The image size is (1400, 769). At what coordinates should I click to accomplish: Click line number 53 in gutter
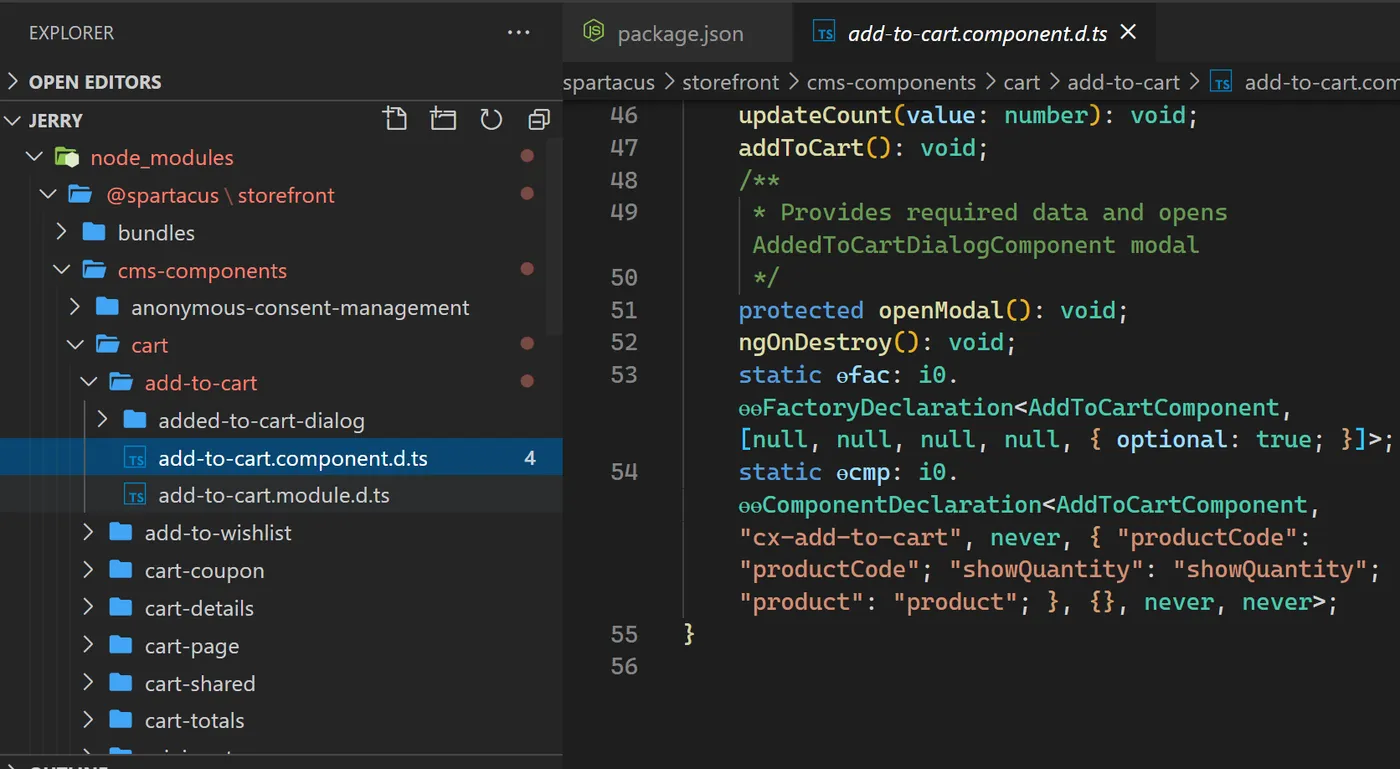624,375
